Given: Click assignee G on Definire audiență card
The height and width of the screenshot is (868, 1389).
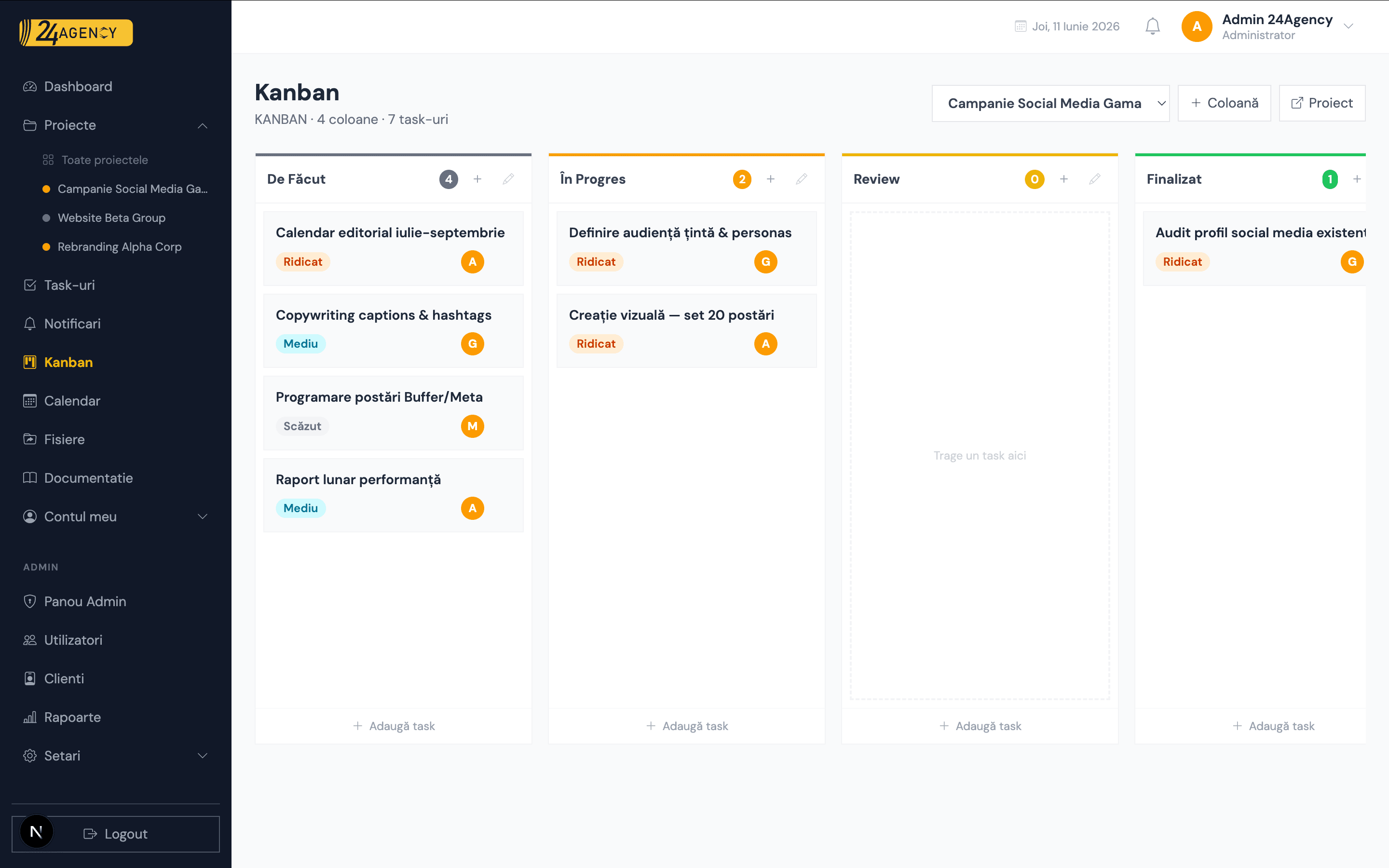Looking at the screenshot, I should click(766, 262).
